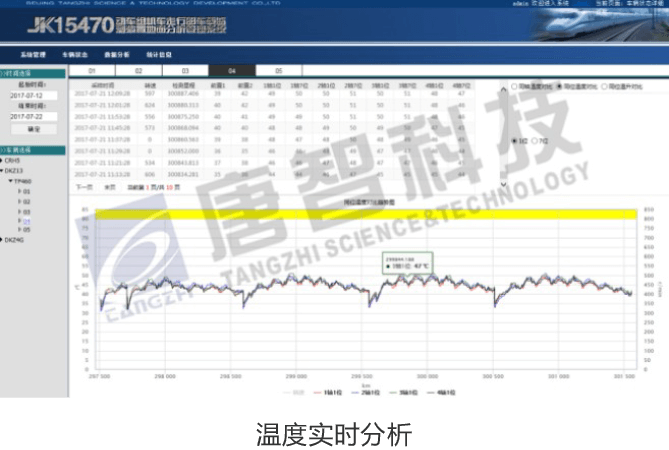Open the 车辆状态 menu
Image resolution: width=669 pixels, height=450 pixels.
point(75,55)
